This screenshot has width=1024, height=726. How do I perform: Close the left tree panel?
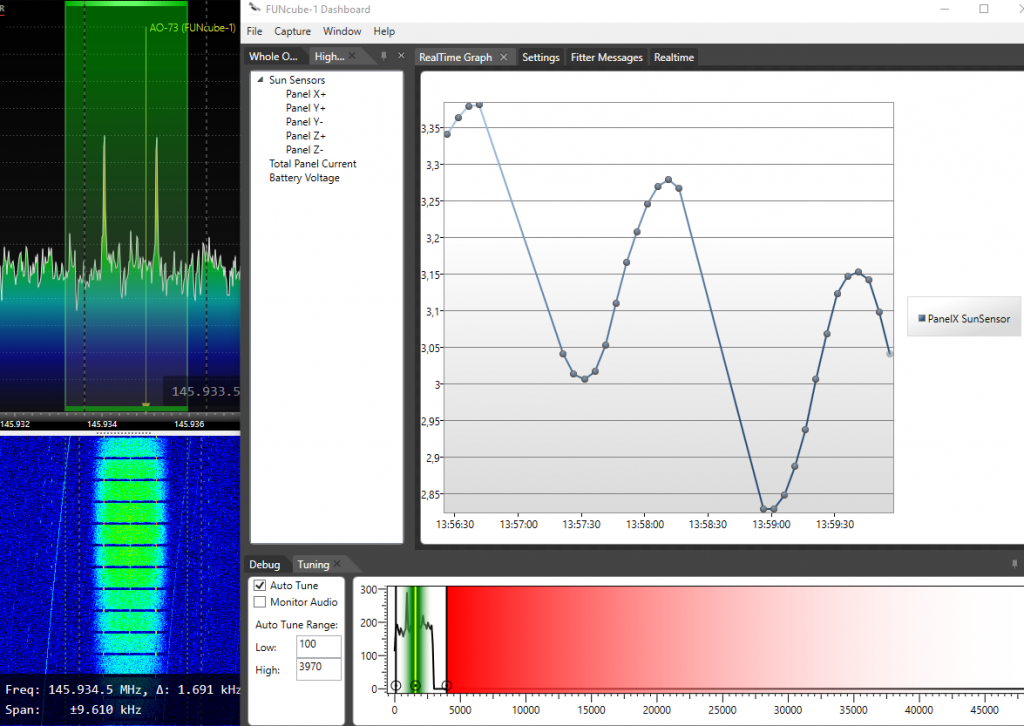[x=401, y=56]
